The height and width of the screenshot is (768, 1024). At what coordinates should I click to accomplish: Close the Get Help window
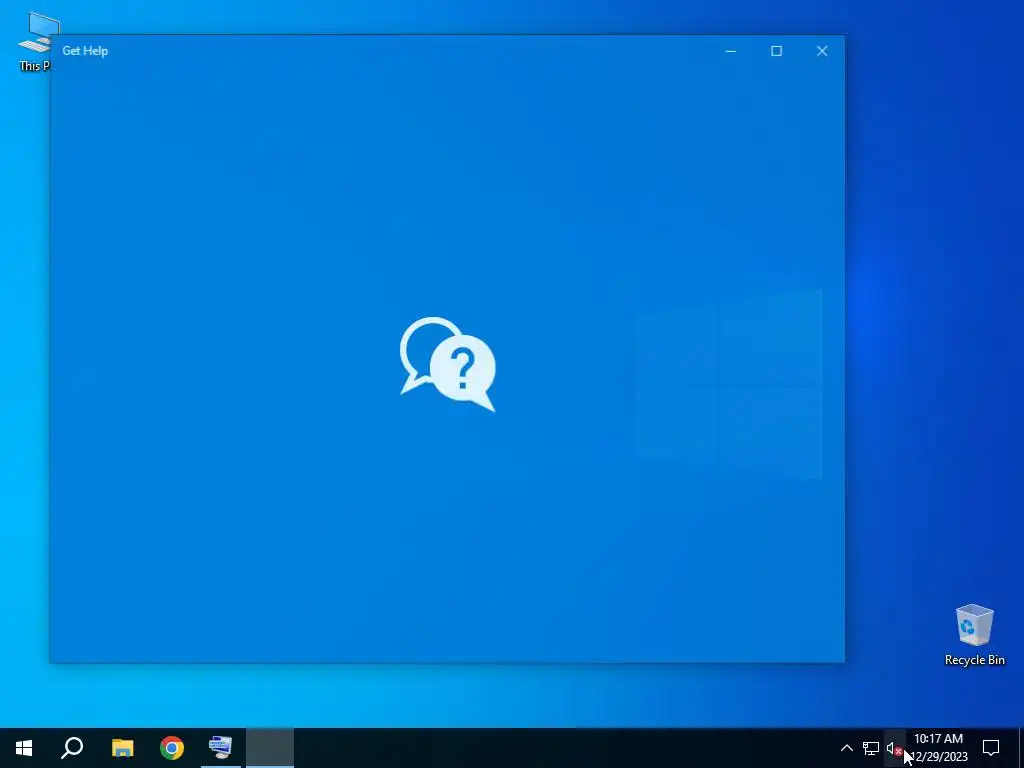822,51
